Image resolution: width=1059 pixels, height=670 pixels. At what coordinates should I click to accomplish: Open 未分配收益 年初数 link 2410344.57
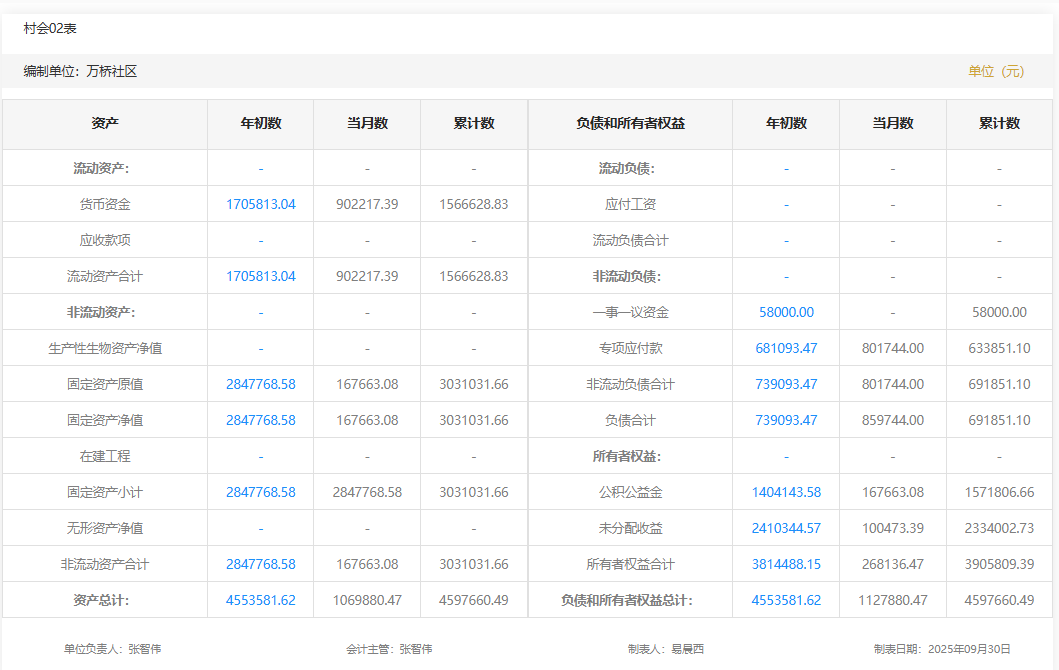786,528
